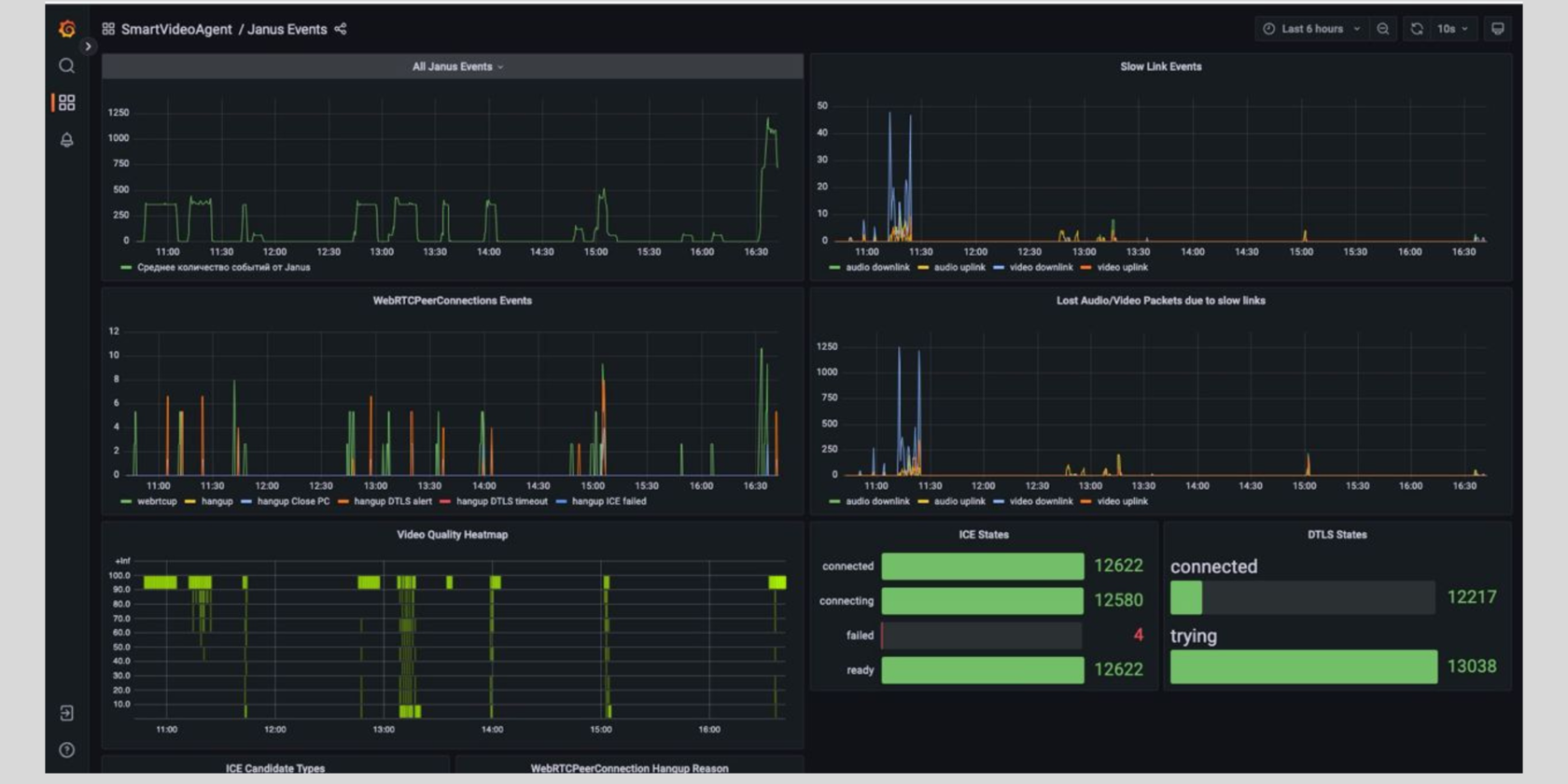
Task: Click the DTLS connected value 12217
Action: click(1472, 597)
